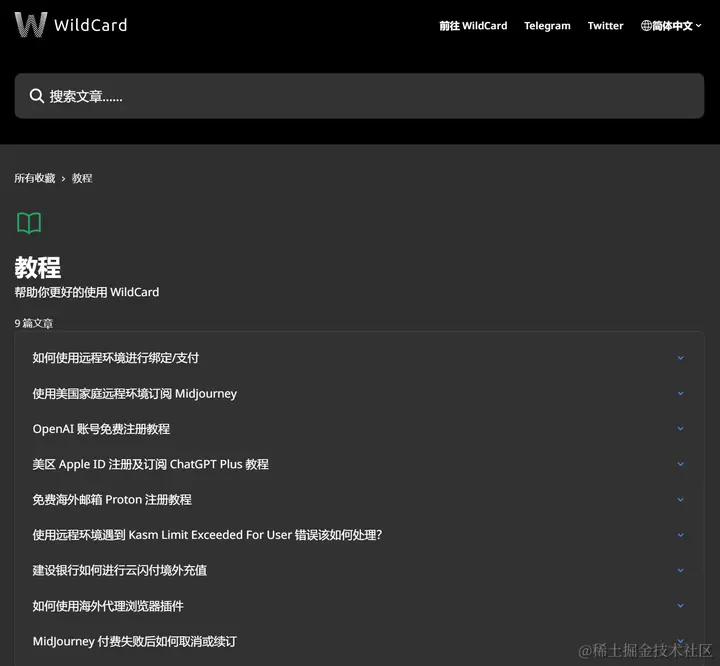The height and width of the screenshot is (666, 720).
Task: Click the 教程 breadcrumb item
Action: pyautogui.click(x=82, y=178)
